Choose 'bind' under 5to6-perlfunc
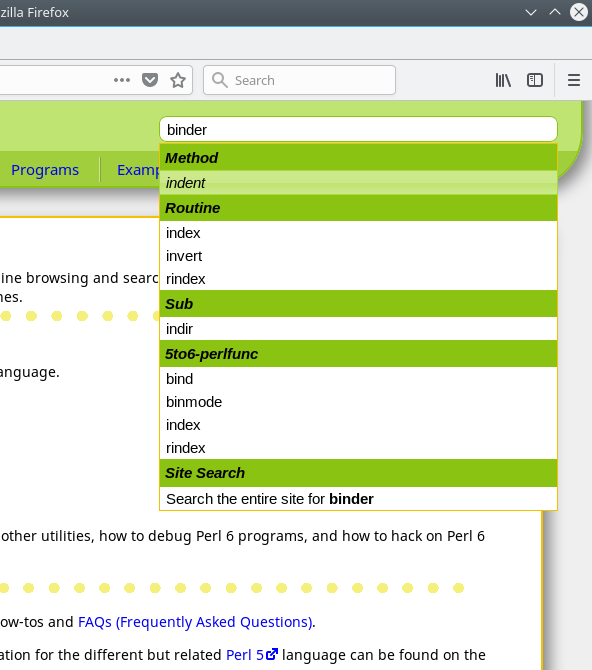 (358, 379)
